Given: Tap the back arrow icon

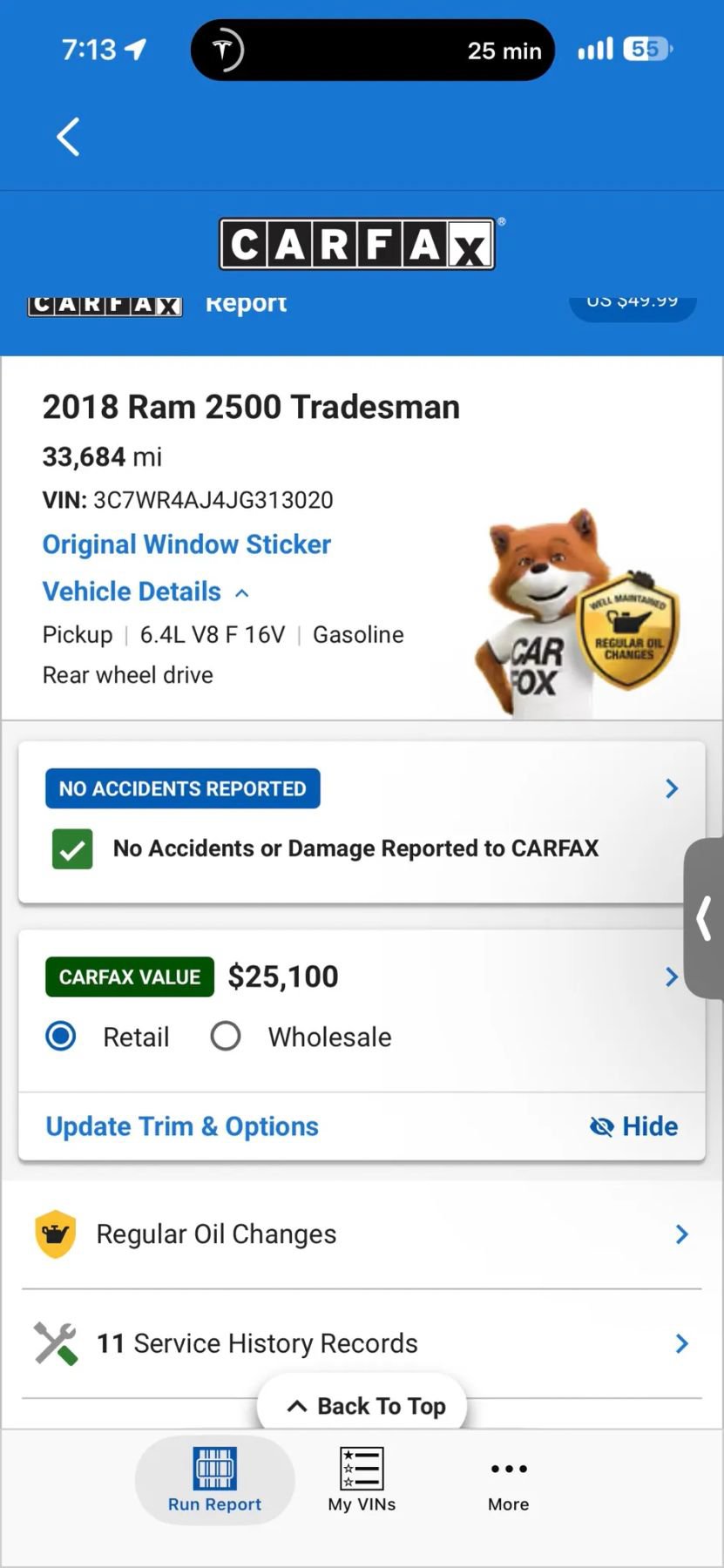Looking at the screenshot, I should (68, 137).
